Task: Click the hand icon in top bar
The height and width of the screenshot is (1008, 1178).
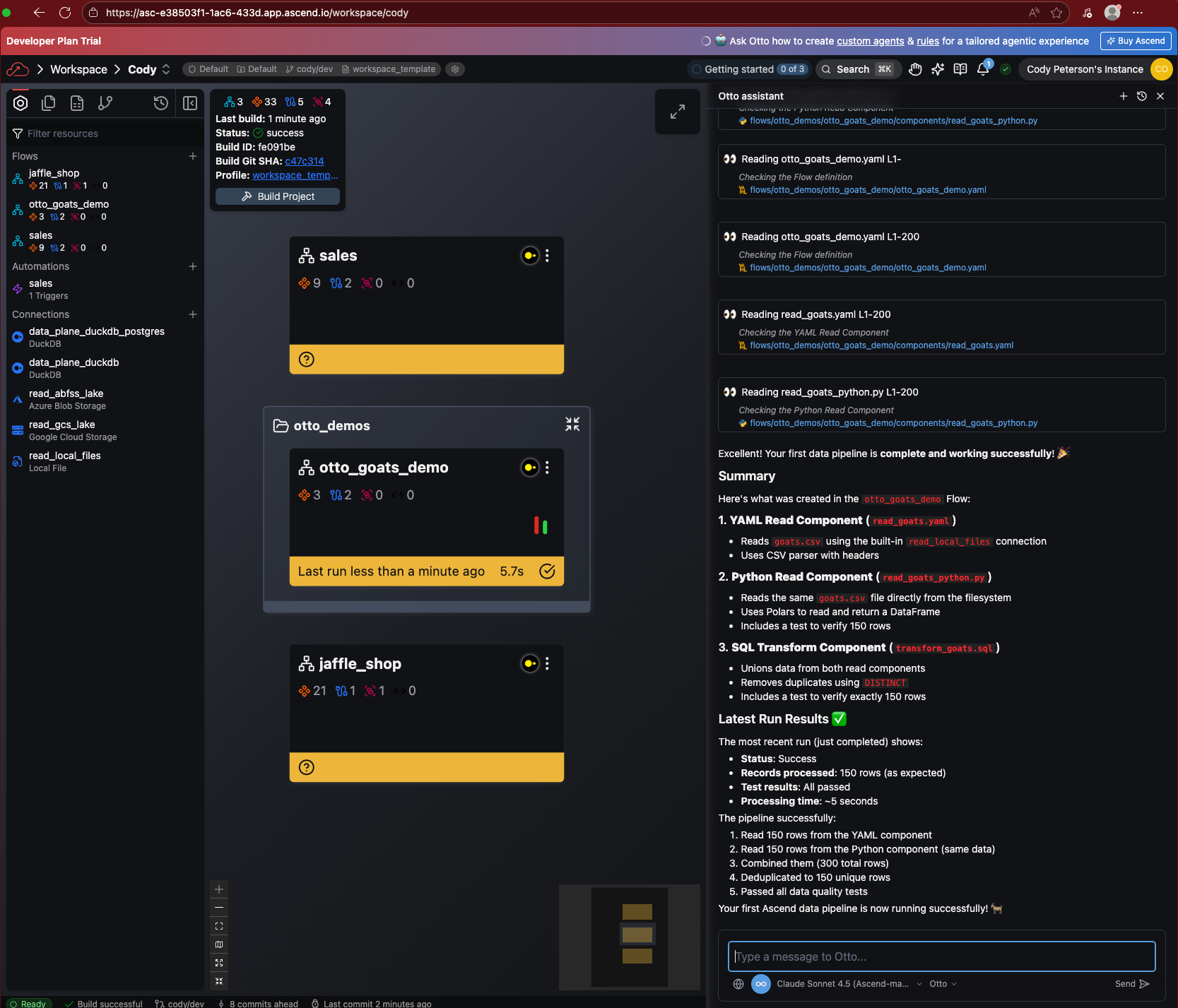Action: click(x=915, y=69)
